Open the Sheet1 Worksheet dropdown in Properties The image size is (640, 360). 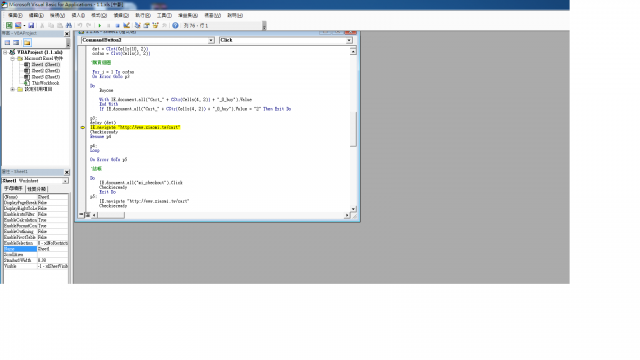(x=65, y=181)
